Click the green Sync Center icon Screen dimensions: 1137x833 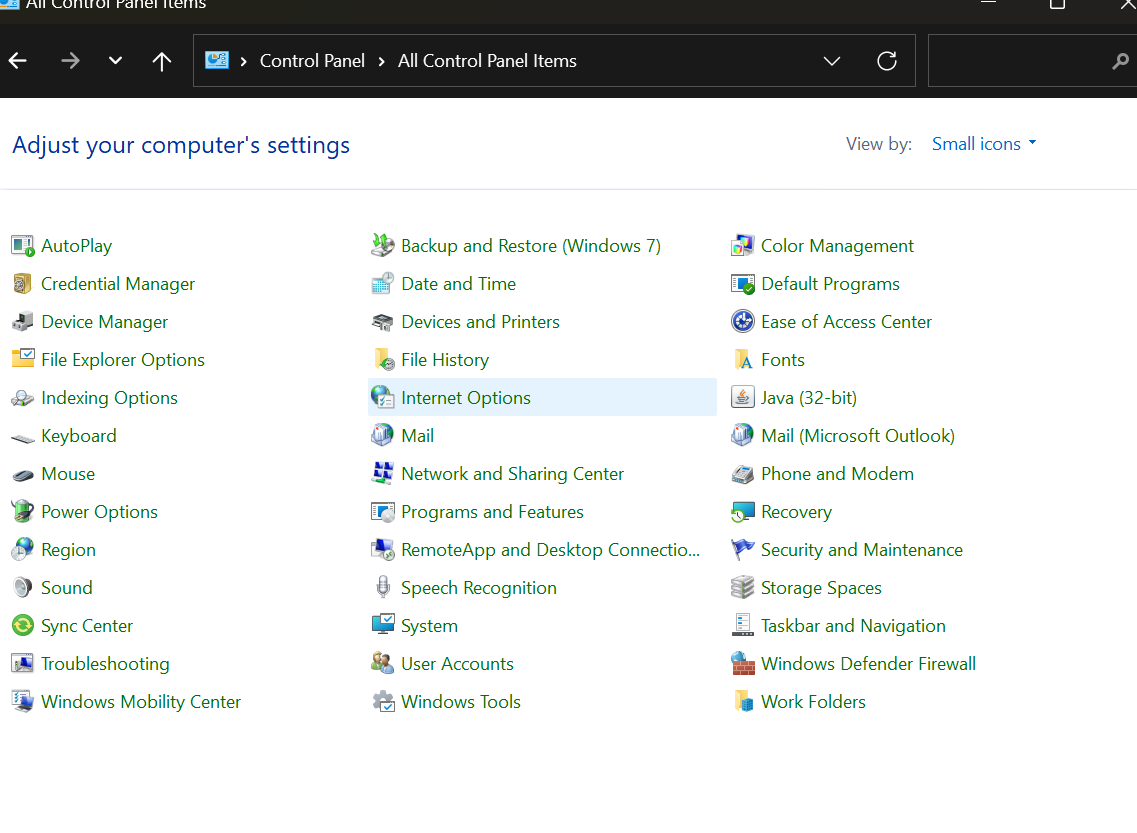tap(22, 626)
